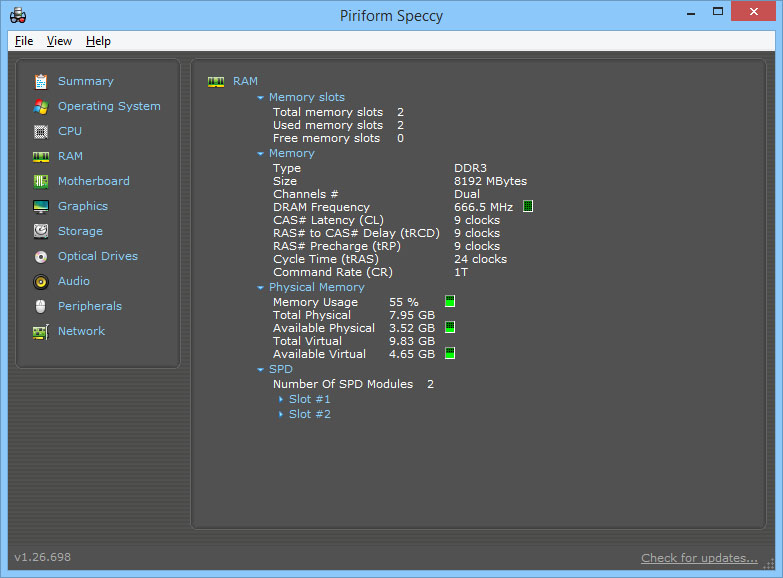Expand the Slot #2 SPD details

281,414
